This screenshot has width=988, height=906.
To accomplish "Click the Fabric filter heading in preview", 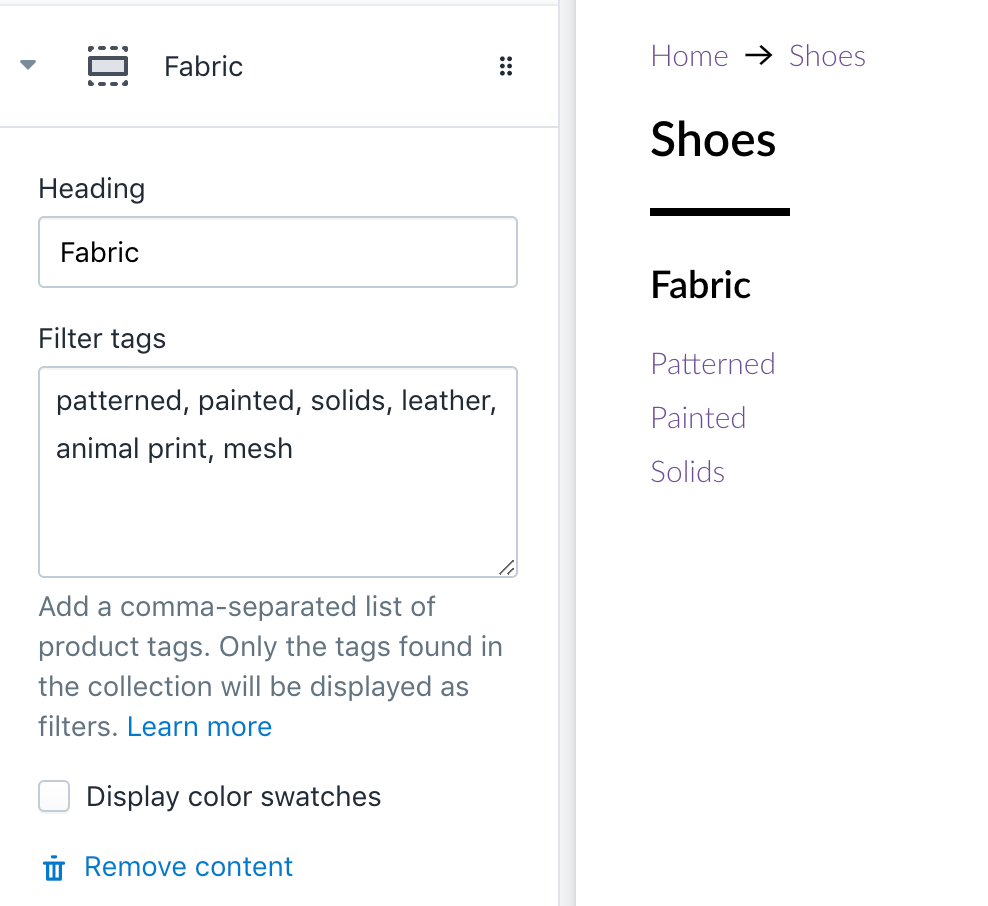I will click(x=700, y=285).
